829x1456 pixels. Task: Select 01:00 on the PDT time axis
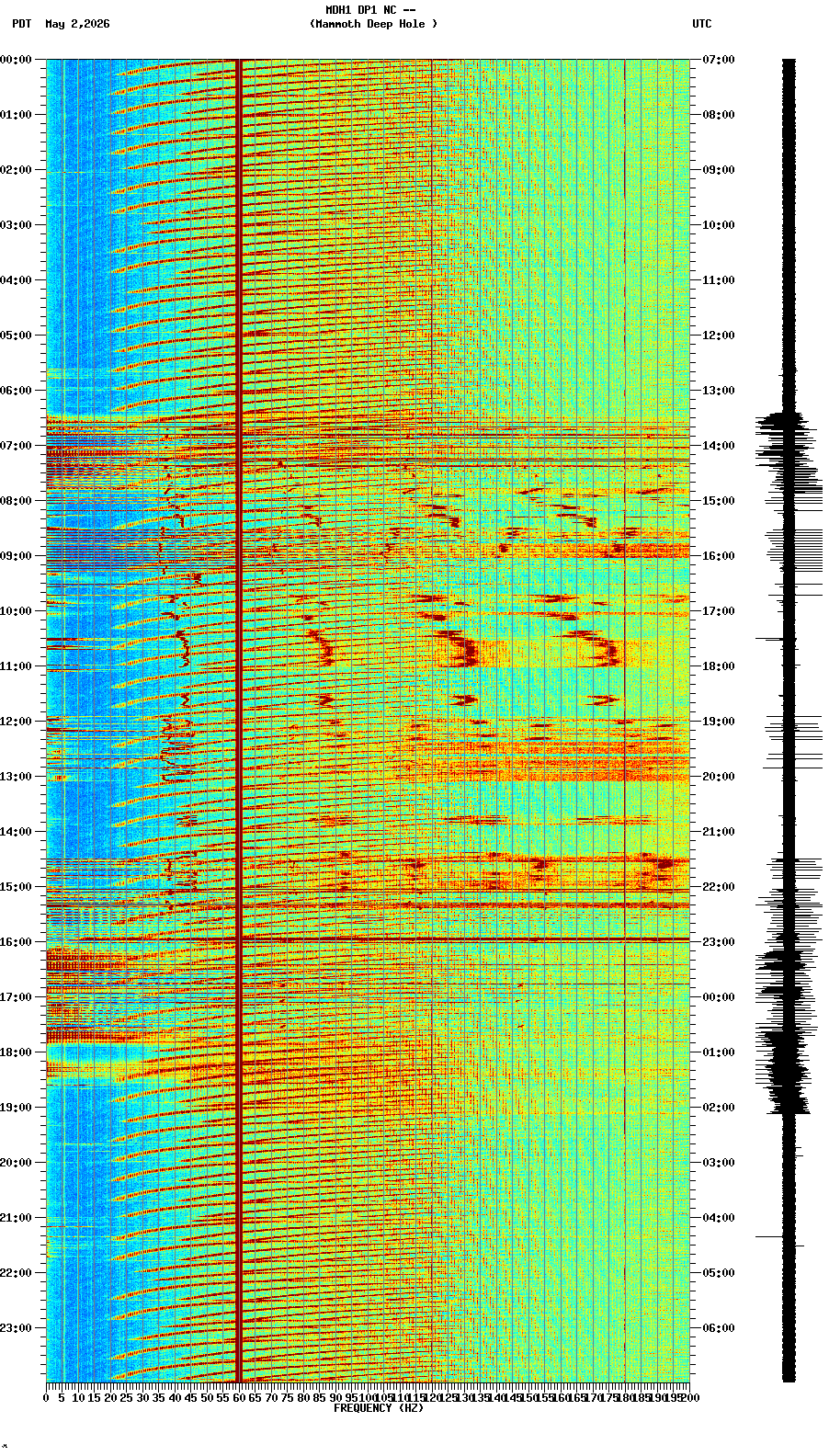(x=17, y=115)
